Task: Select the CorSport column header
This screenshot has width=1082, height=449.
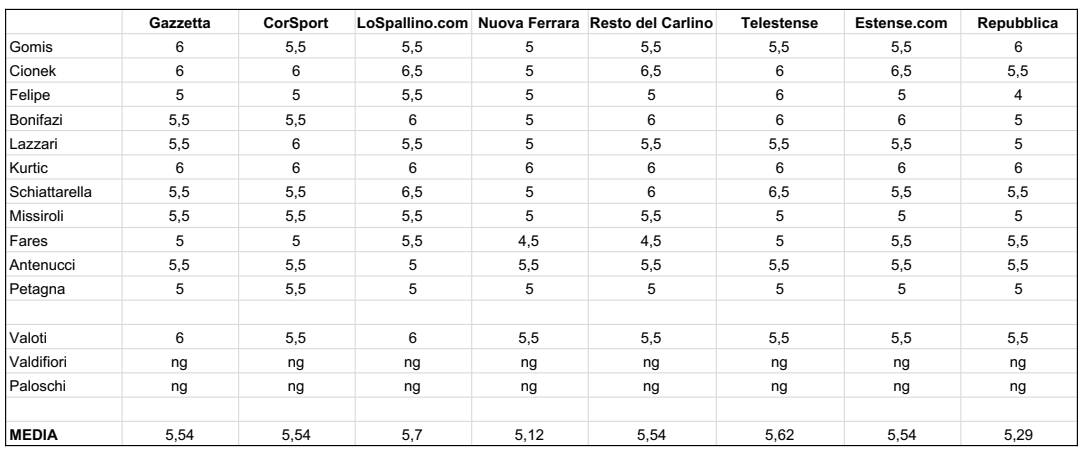Action: pyautogui.click(x=296, y=23)
